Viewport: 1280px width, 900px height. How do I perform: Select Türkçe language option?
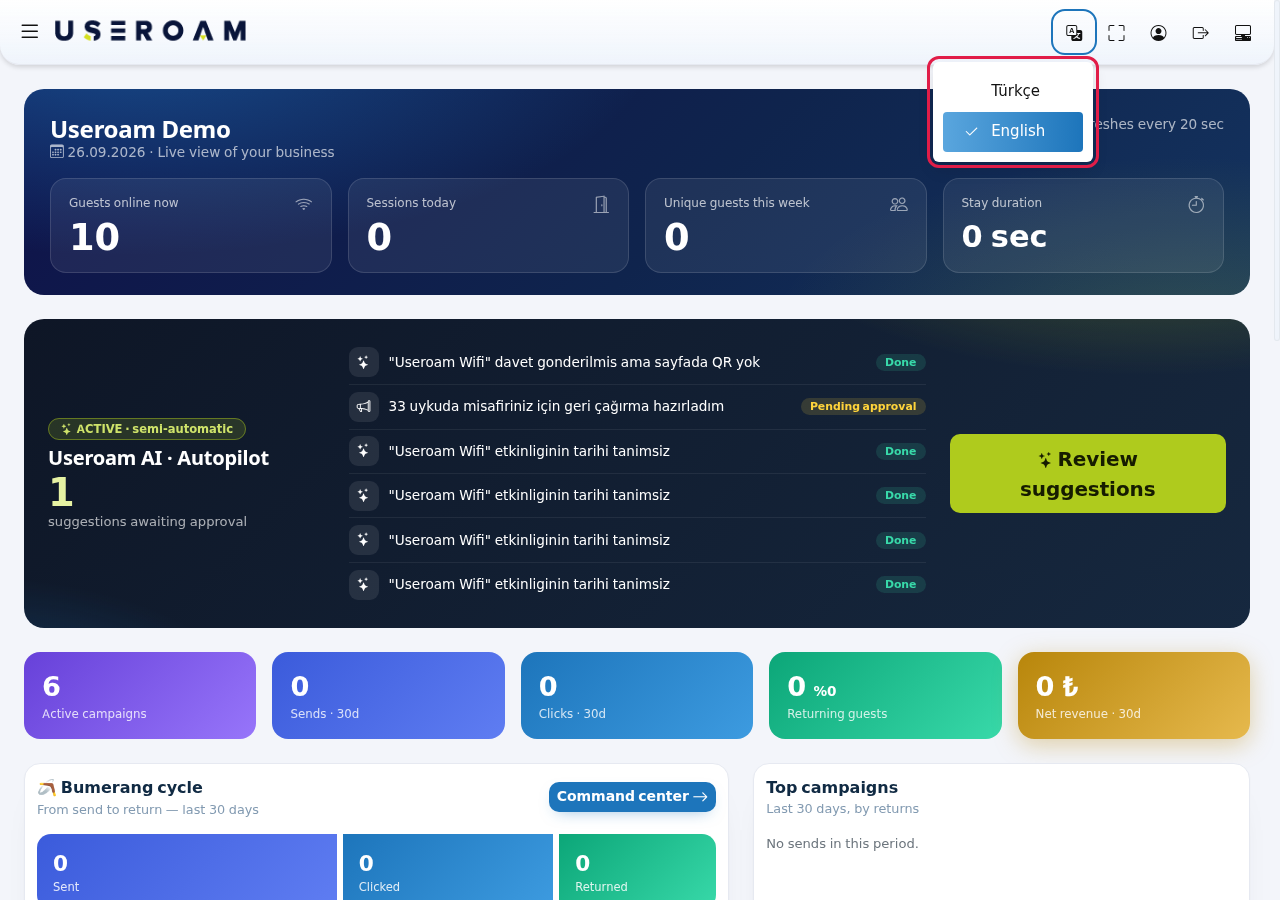click(1013, 91)
